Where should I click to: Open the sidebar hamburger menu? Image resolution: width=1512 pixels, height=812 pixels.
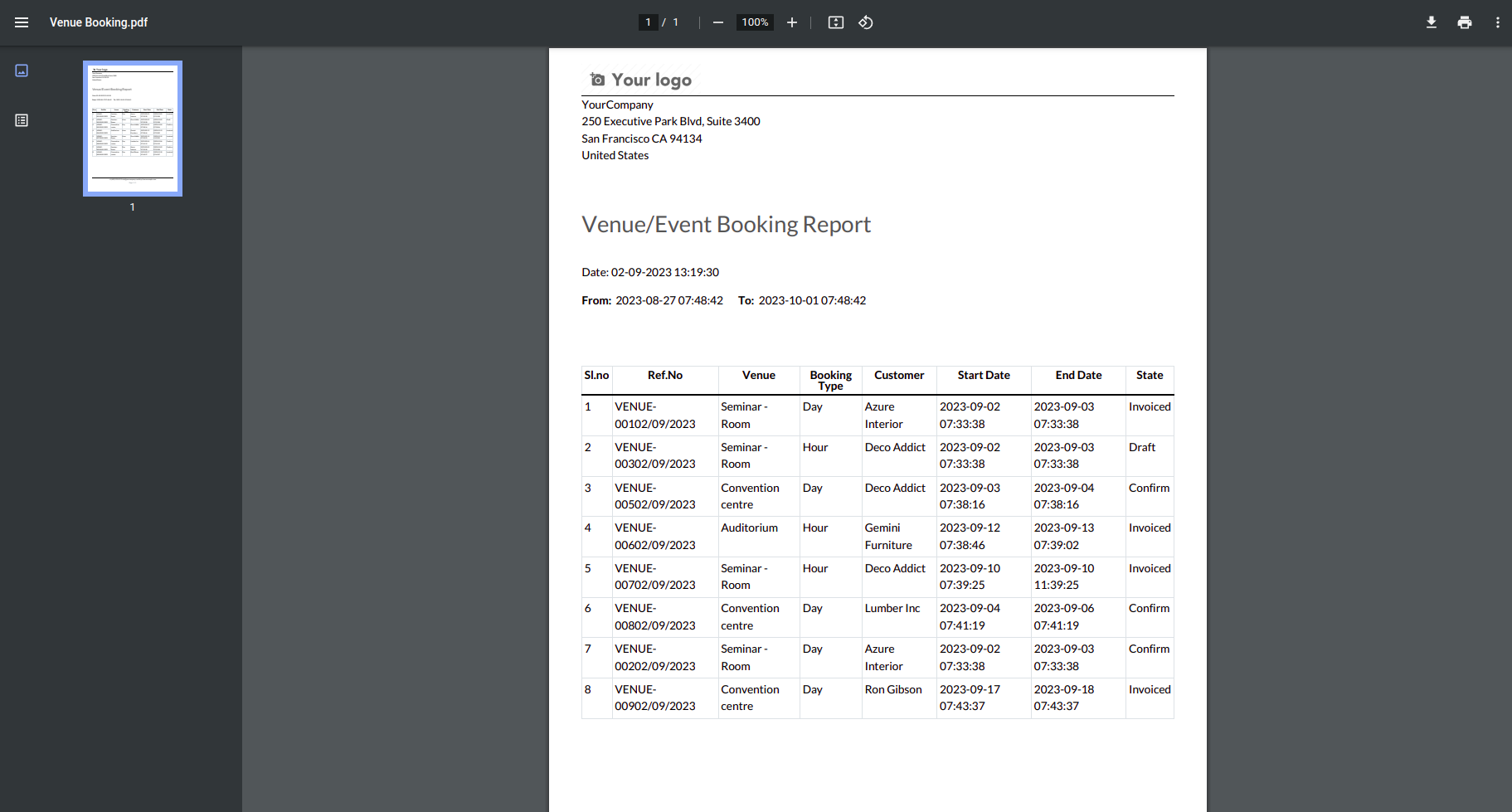point(22,22)
